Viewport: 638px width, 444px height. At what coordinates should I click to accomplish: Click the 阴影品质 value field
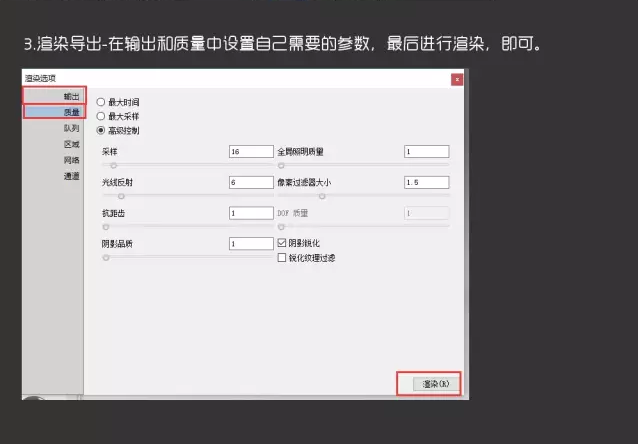[x=251, y=244]
